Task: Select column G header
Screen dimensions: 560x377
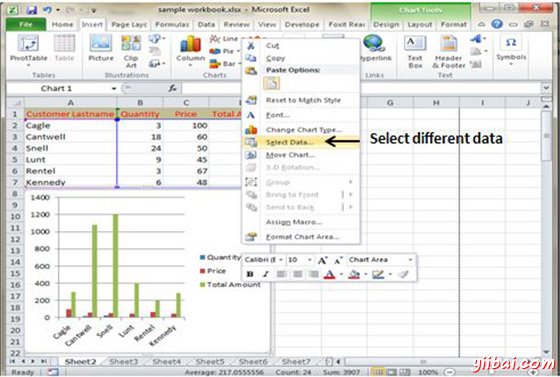Action: tap(390, 103)
